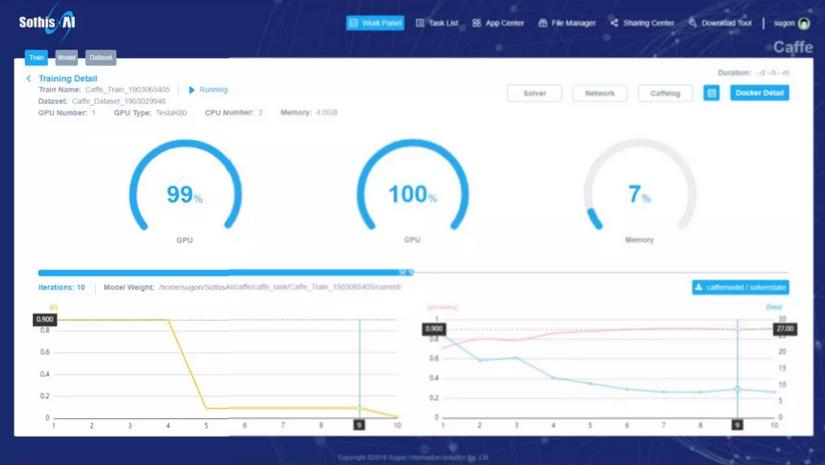This screenshot has width=825, height=465.
Task: Click the sugon user avatar icon
Action: point(804,23)
